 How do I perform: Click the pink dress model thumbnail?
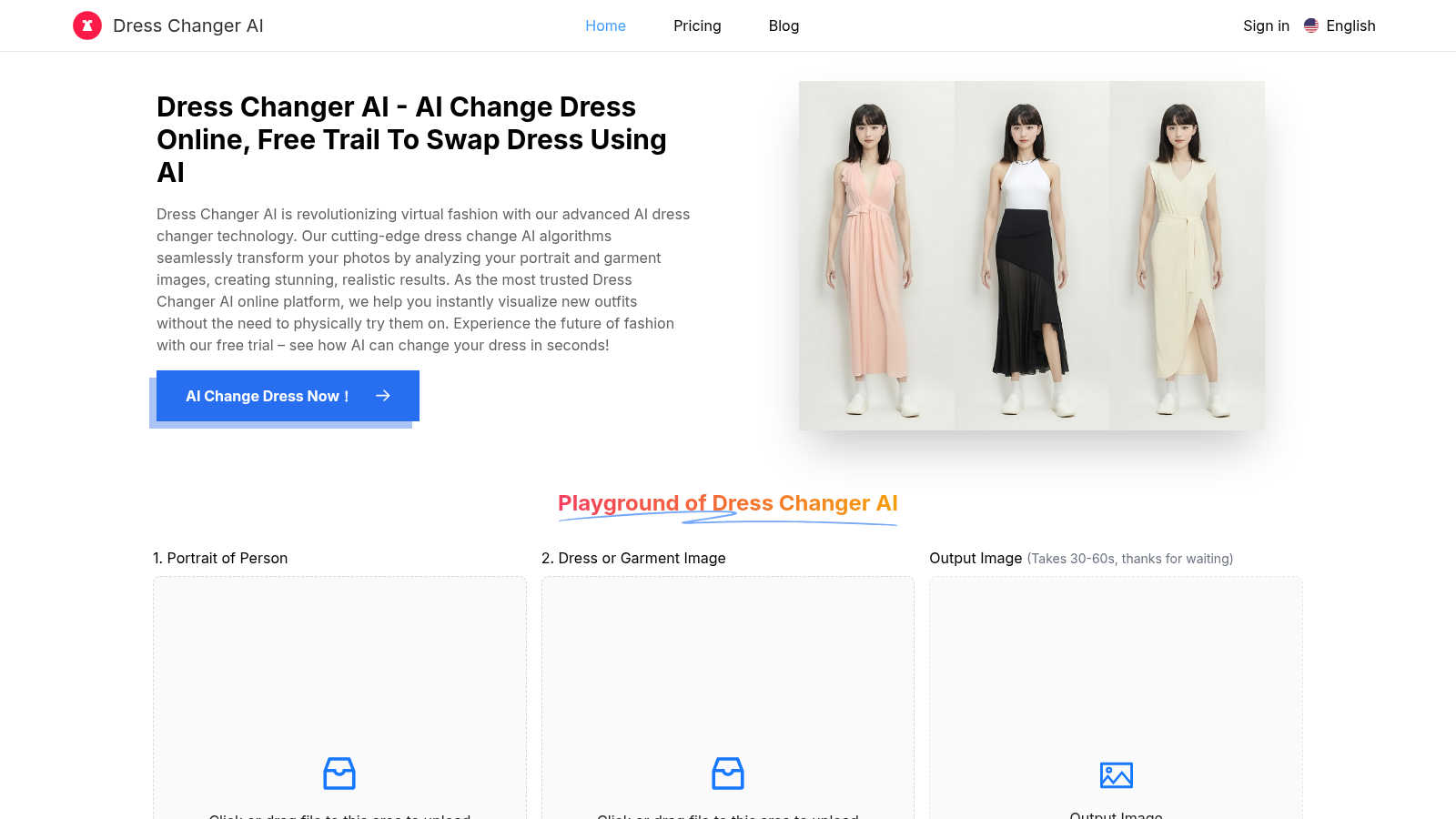(876, 256)
